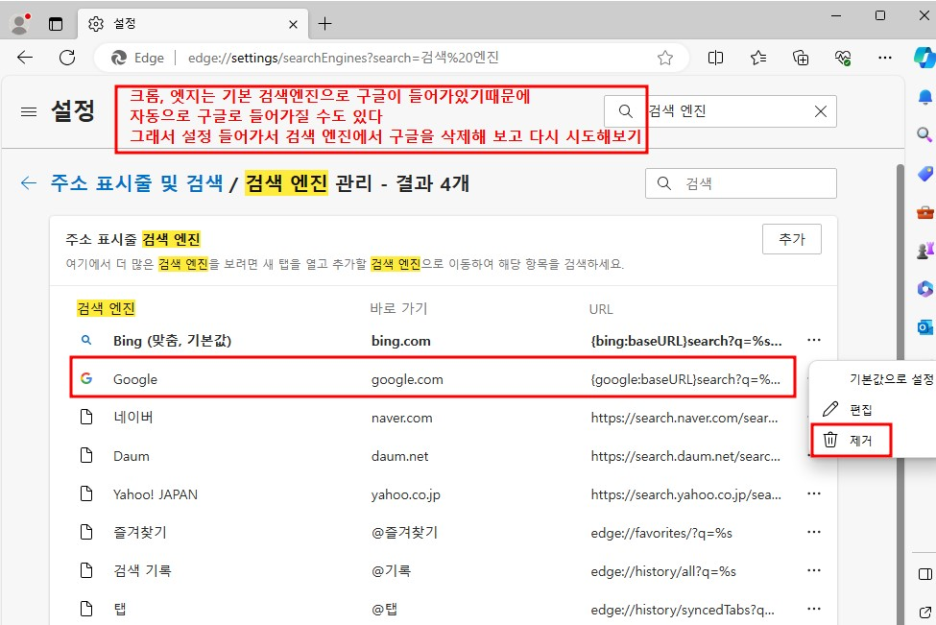Screen dimensions: 936x625
Task: Open the Settings and more ellipsis menu
Action: (885, 58)
